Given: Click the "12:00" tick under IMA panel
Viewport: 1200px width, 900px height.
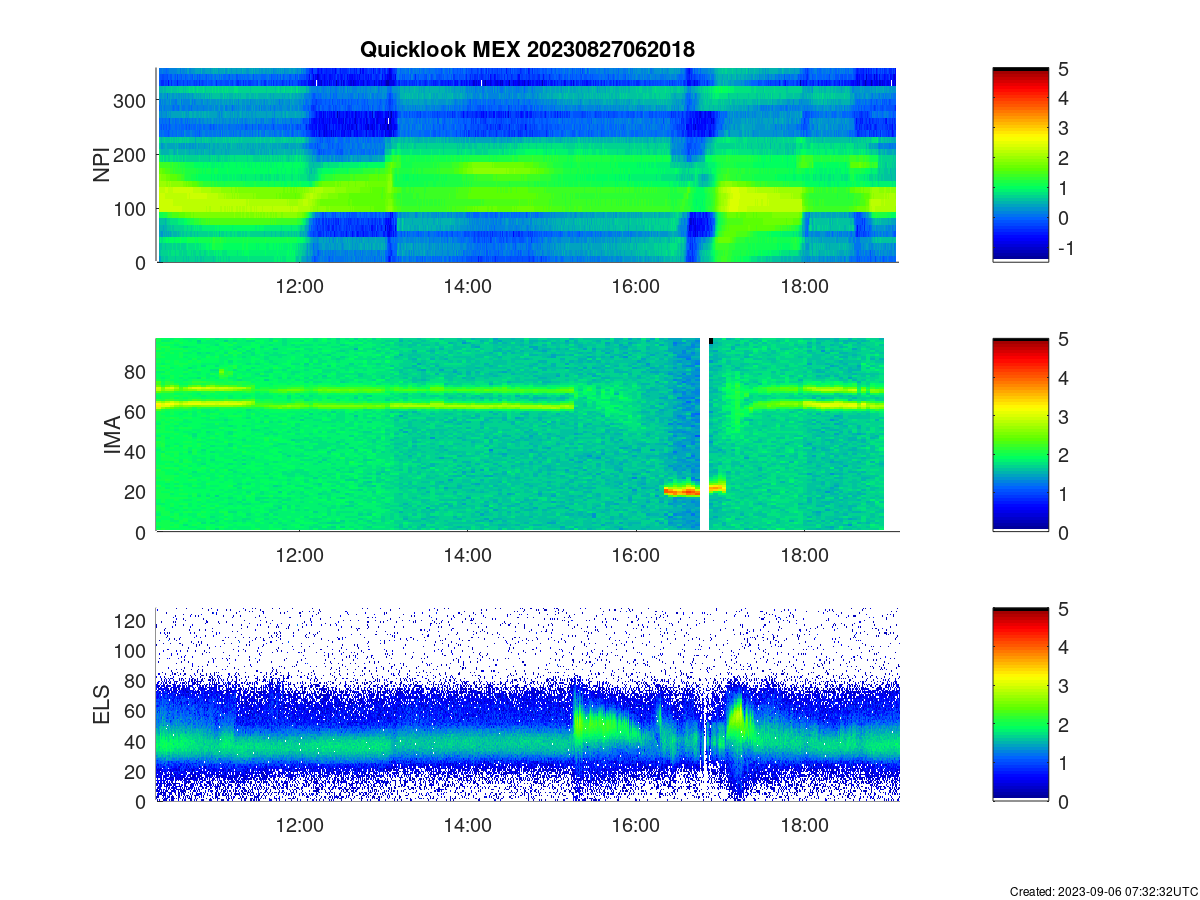Looking at the screenshot, I should pos(299,555).
